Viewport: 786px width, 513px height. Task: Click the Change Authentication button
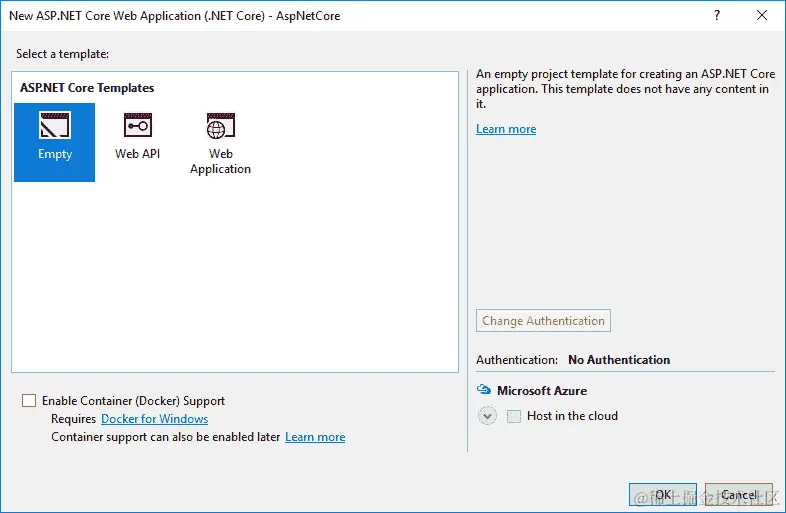point(543,320)
